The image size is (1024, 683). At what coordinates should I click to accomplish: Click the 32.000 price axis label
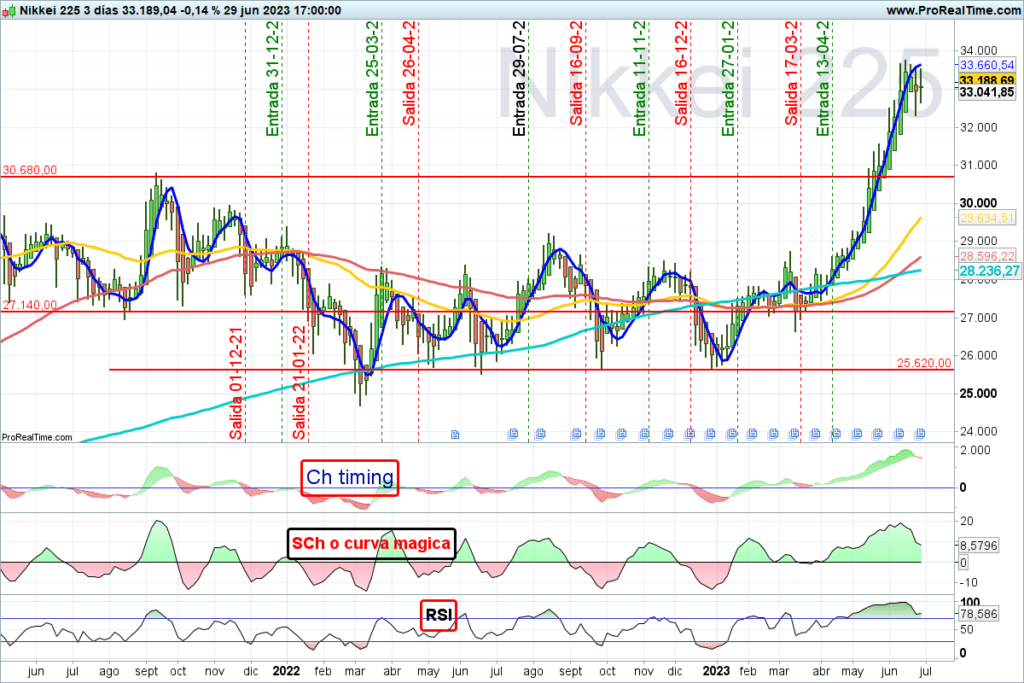point(978,127)
